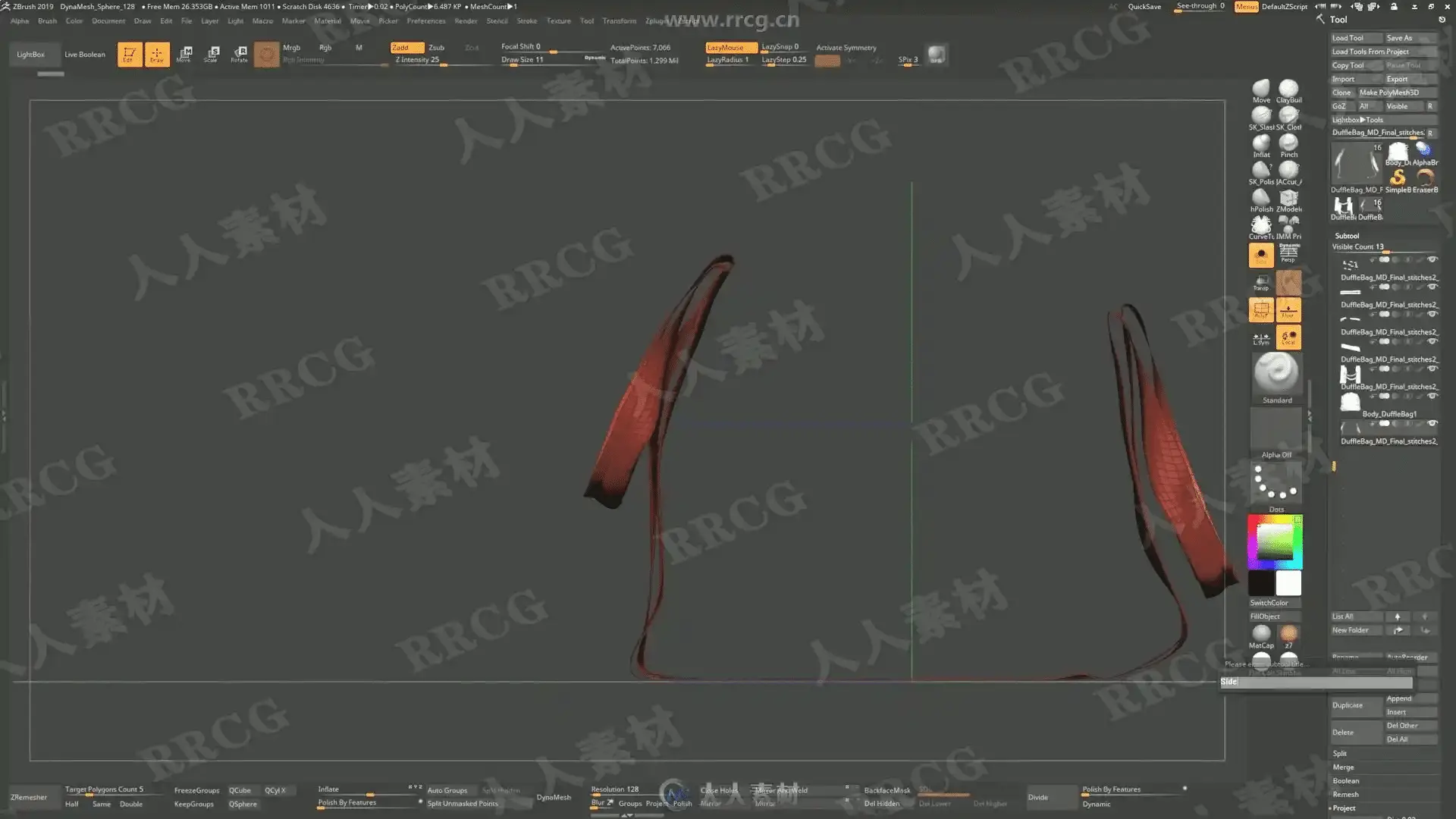
Task: Expand the Subtool palette section
Action: click(1347, 236)
